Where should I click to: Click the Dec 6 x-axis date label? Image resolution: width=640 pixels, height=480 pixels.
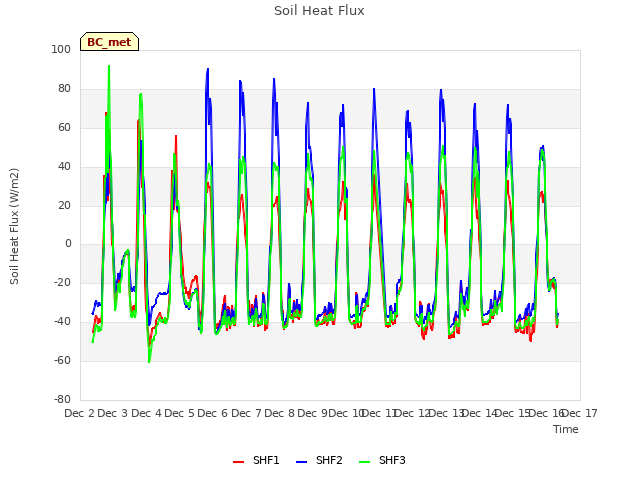click(213, 413)
